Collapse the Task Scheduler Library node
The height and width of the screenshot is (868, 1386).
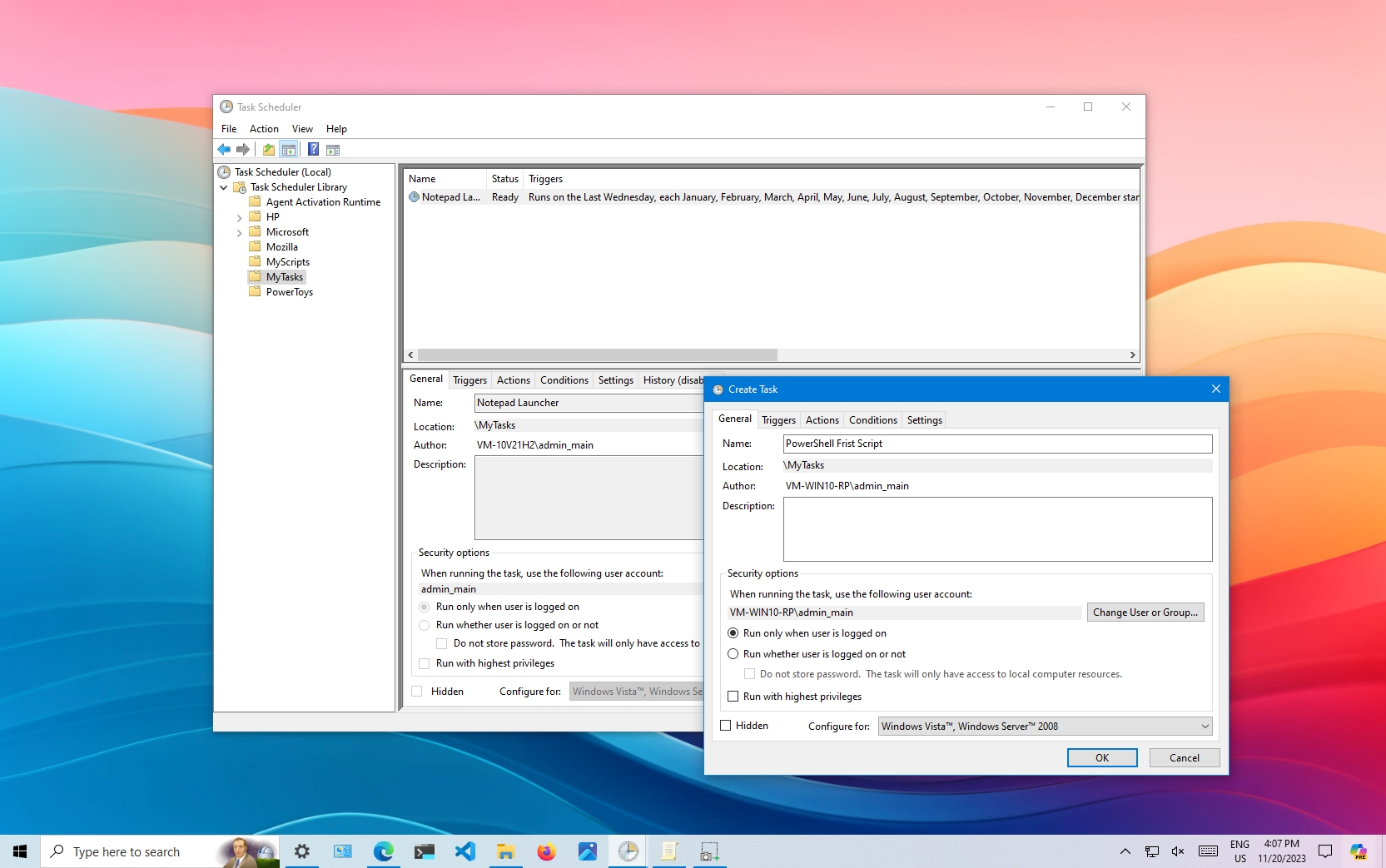[x=224, y=187]
